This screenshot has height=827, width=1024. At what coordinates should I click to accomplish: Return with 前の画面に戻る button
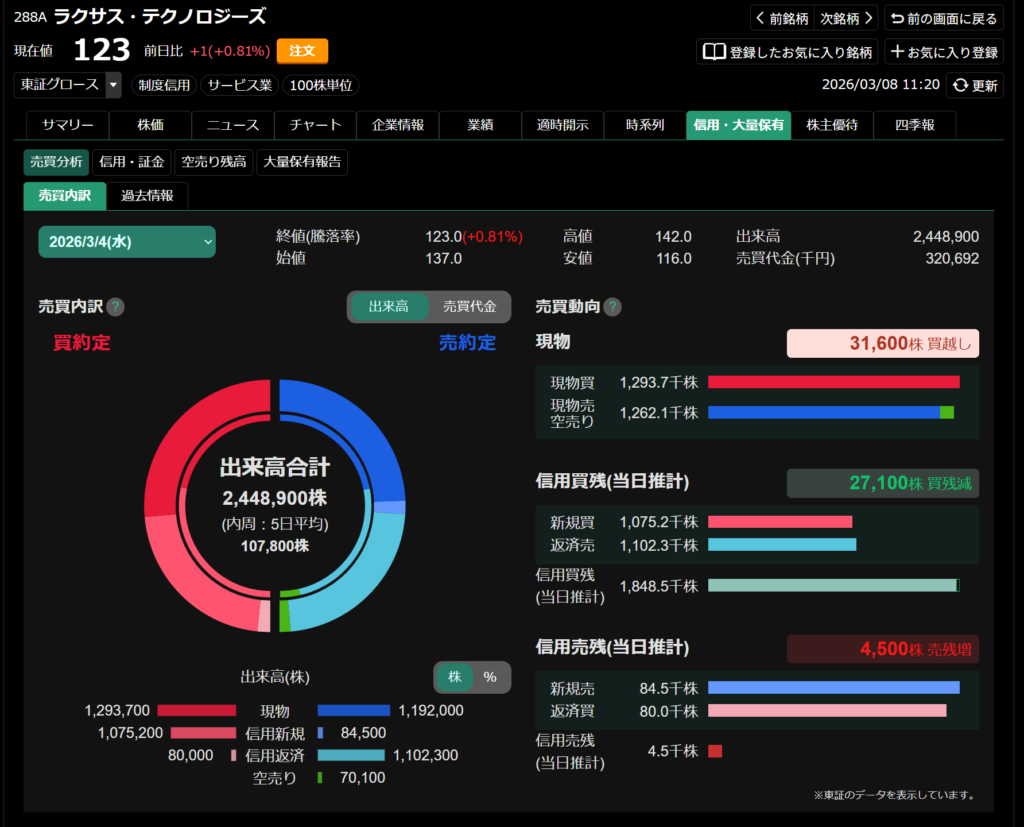pyautogui.click(x=944, y=18)
